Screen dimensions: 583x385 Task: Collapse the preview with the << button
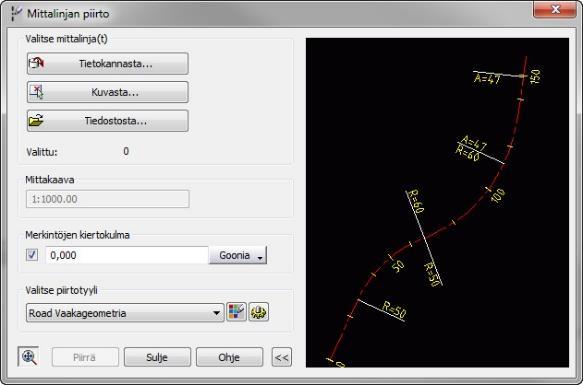pos(282,357)
